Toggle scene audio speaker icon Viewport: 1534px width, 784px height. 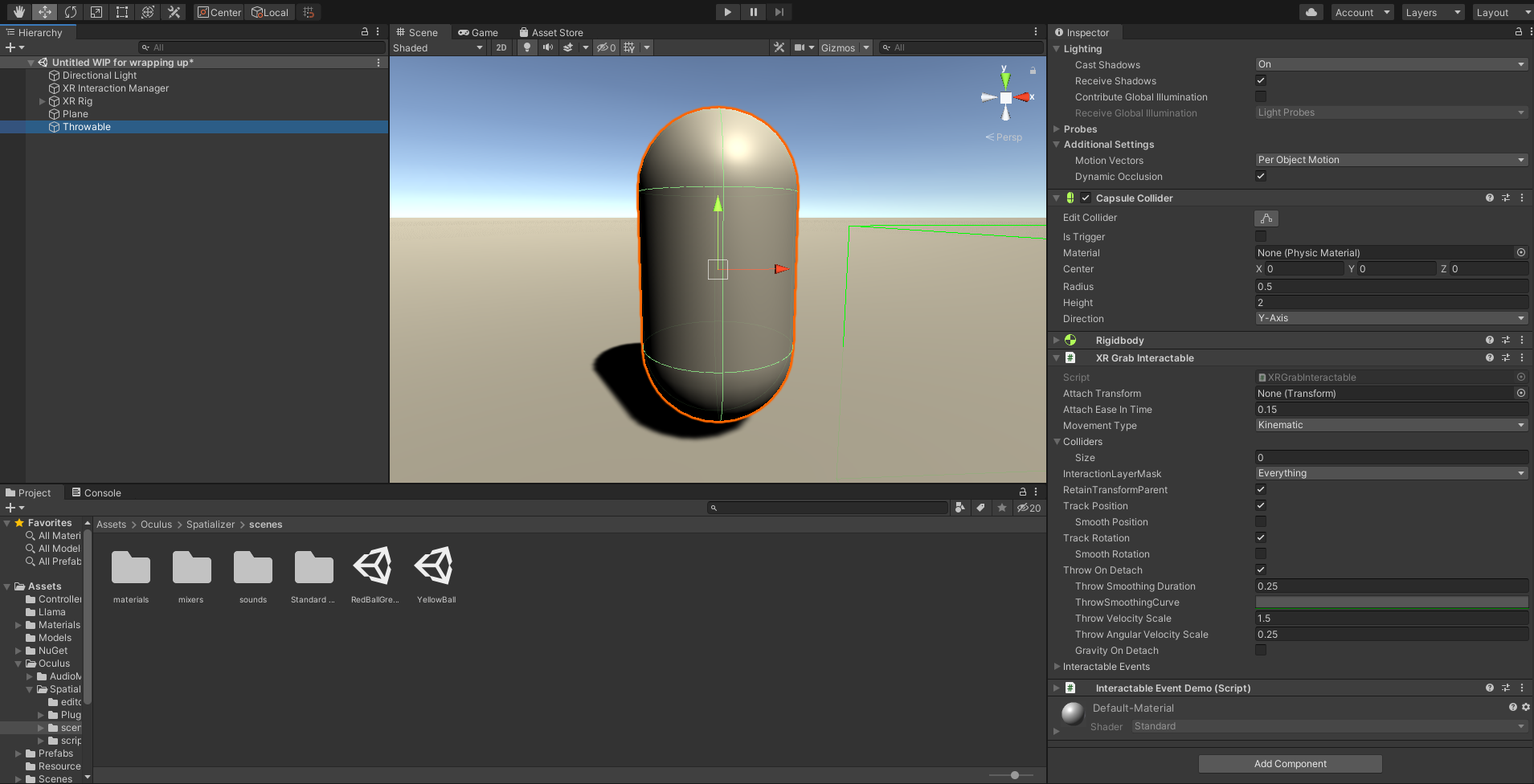click(547, 47)
